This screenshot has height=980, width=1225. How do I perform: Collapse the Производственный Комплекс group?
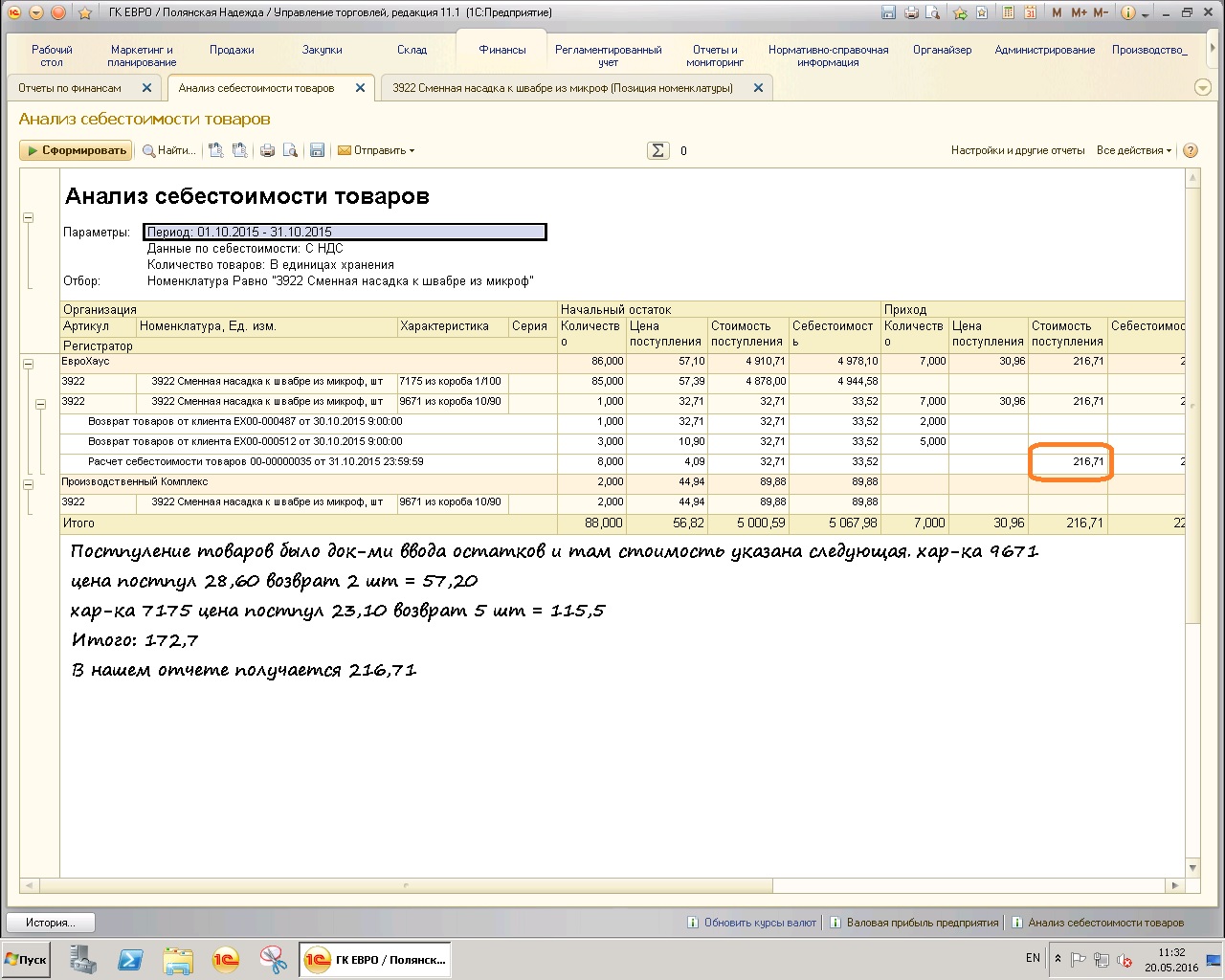(x=28, y=484)
